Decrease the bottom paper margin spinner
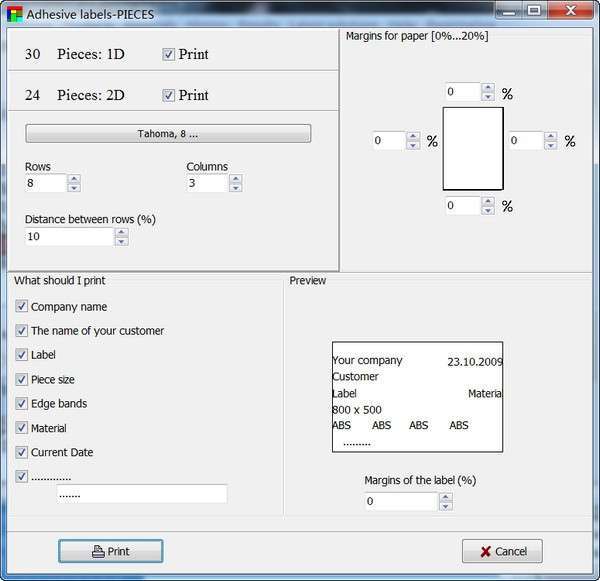 pos(488,210)
